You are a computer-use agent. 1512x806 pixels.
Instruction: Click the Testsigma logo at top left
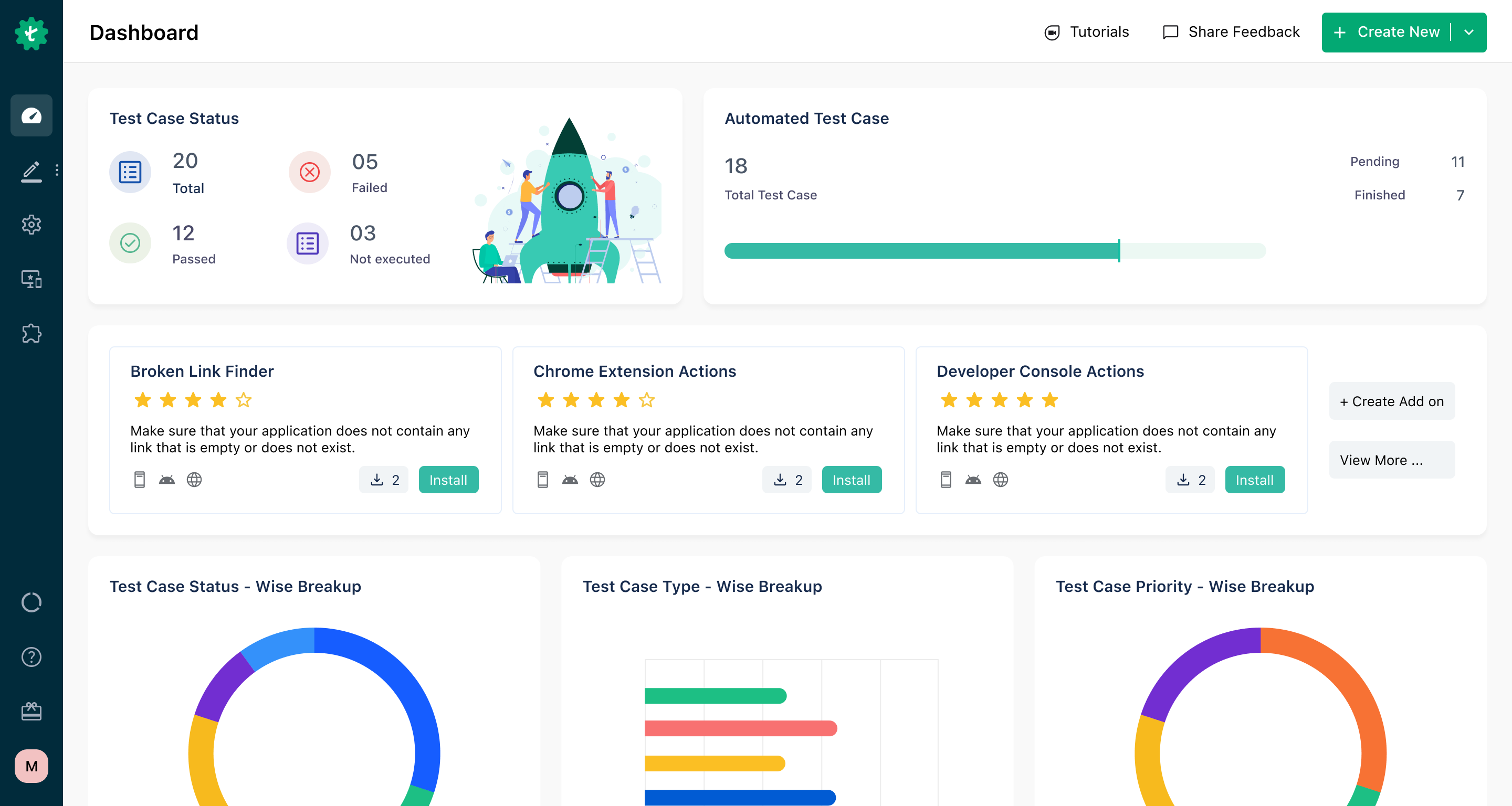click(x=31, y=33)
